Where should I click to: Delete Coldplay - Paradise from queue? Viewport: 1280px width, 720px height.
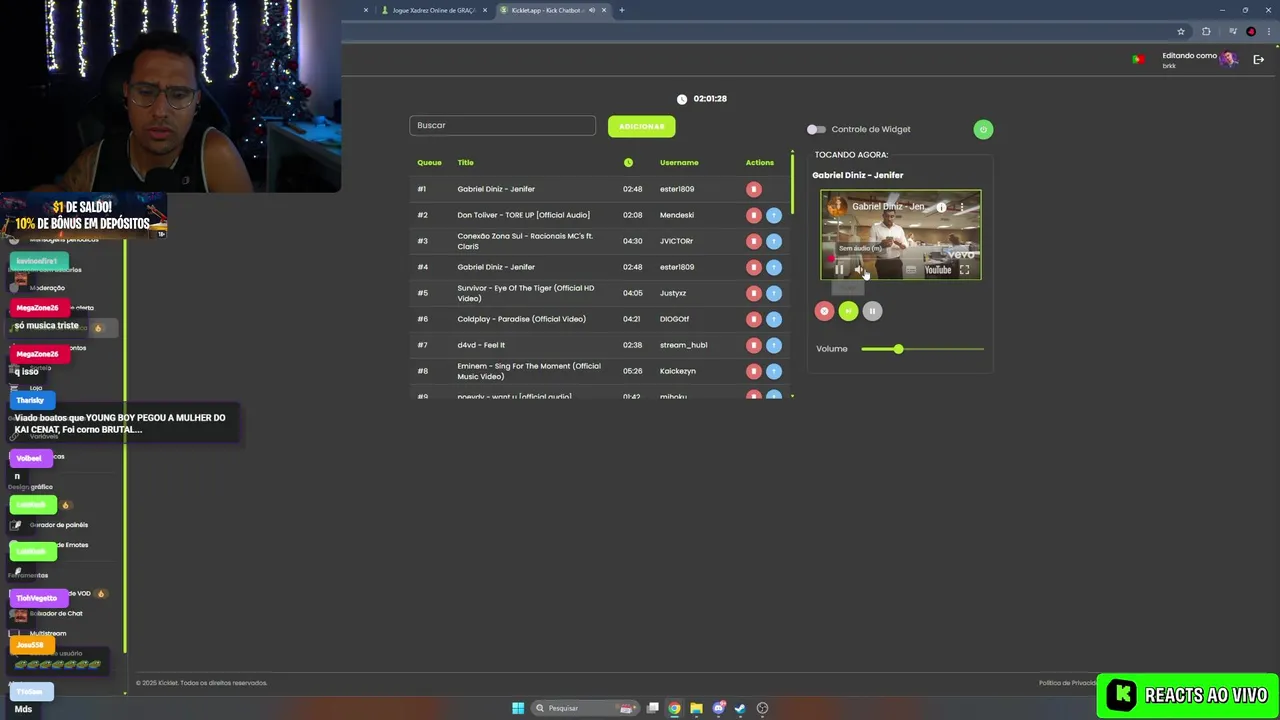click(x=754, y=319)
